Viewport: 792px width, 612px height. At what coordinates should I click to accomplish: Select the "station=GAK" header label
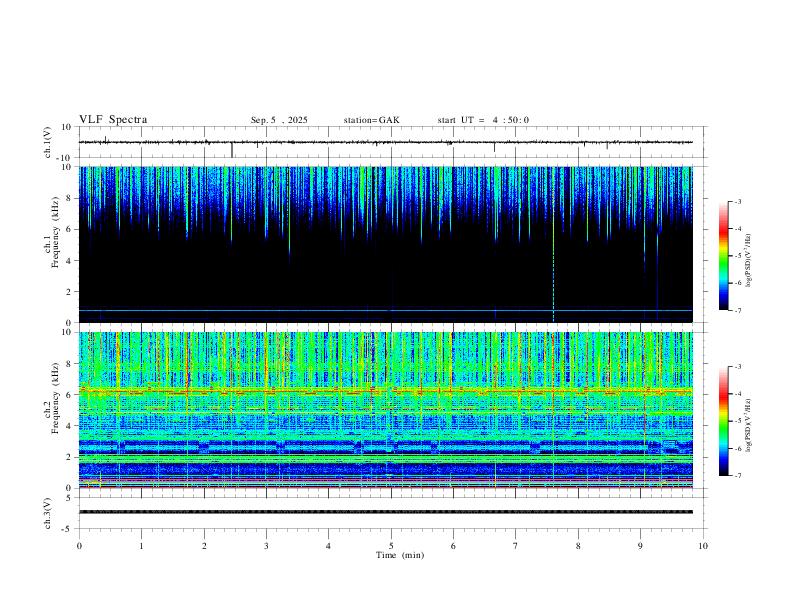[x=371, y=120]
